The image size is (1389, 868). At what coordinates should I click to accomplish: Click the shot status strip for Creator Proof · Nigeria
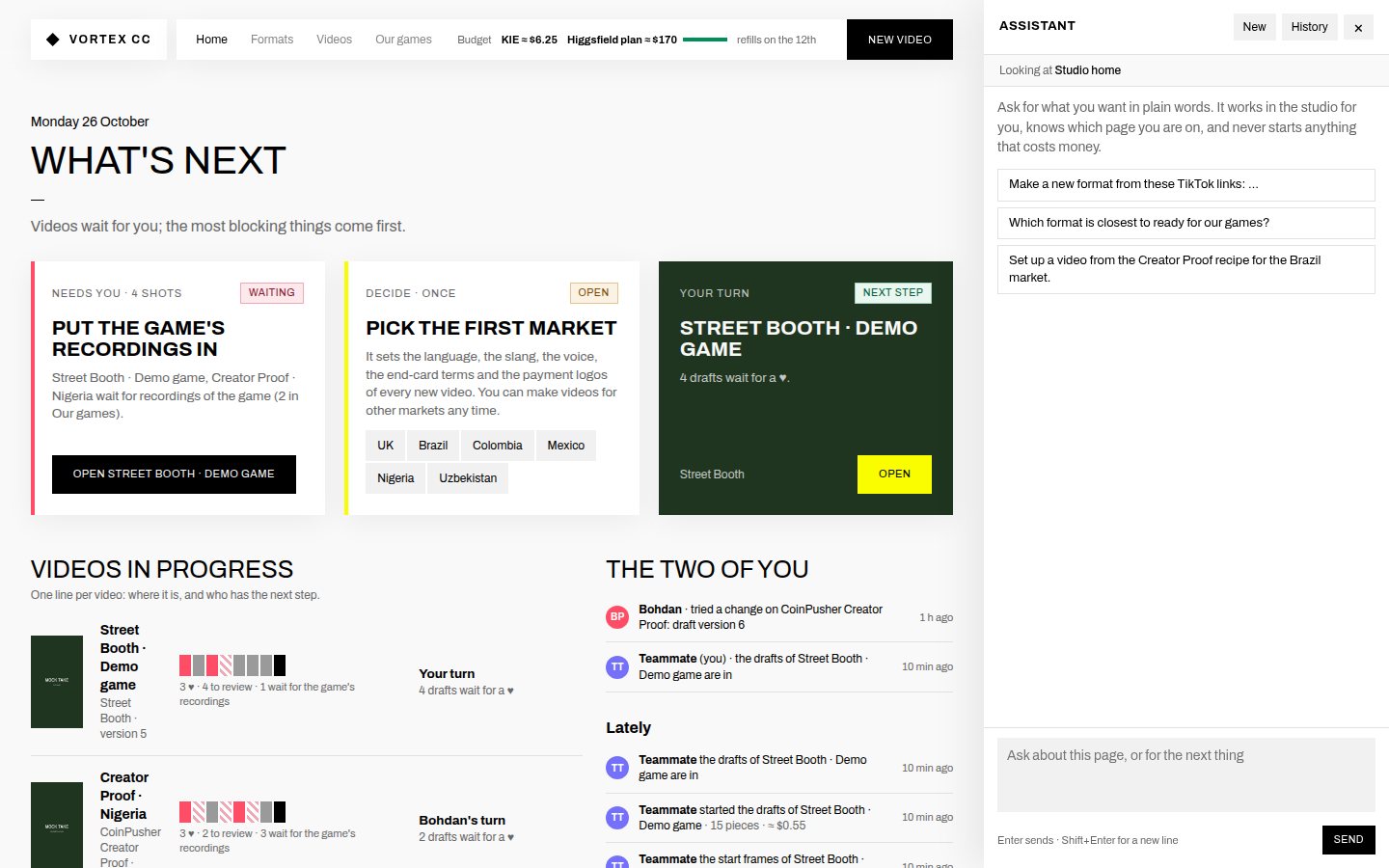(x=232, y=812)
